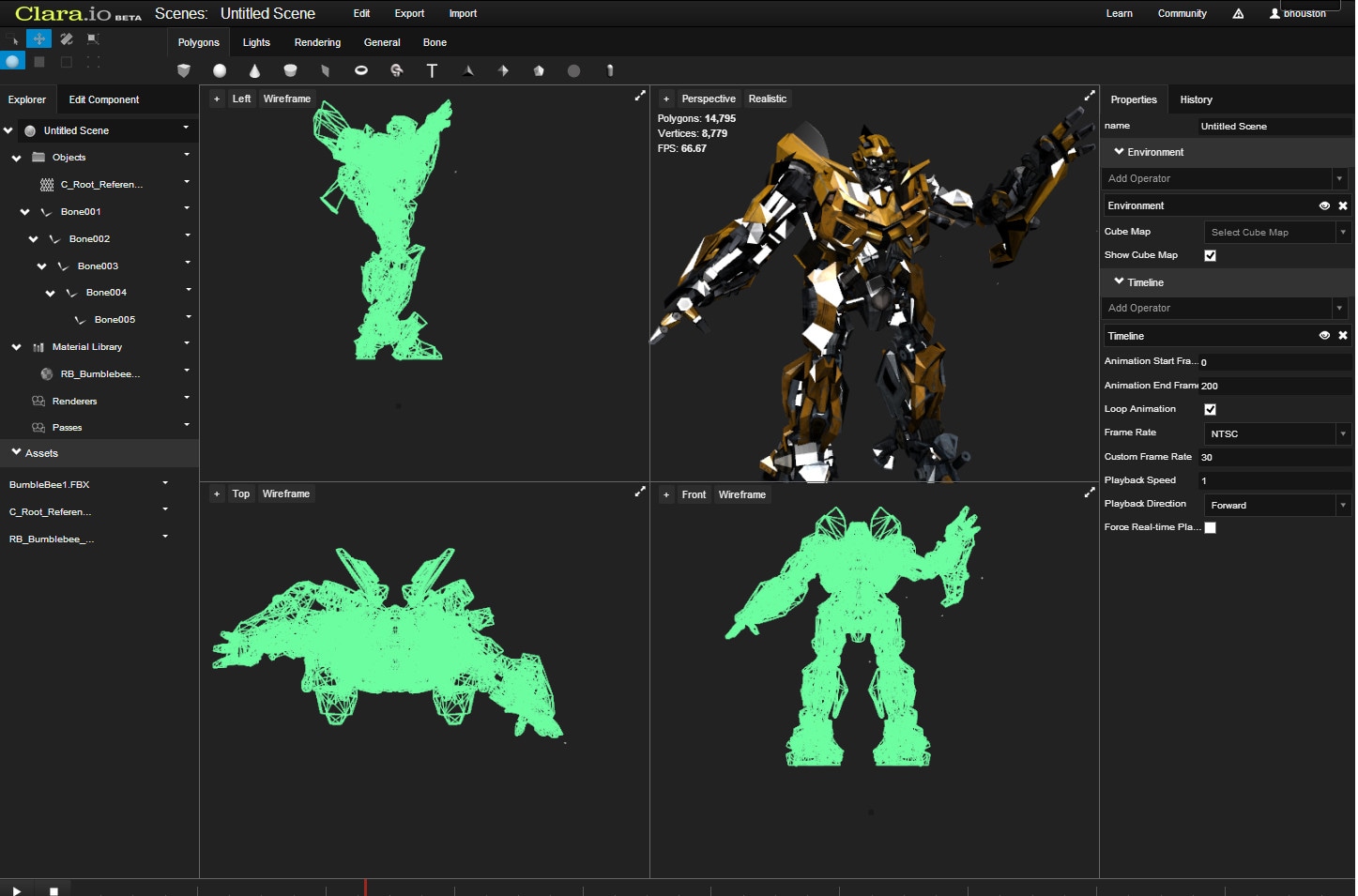The height and width of the screenshot is (896, 1358).
Task: Create a tetrahedron primitive
Action: pos(467,70)
